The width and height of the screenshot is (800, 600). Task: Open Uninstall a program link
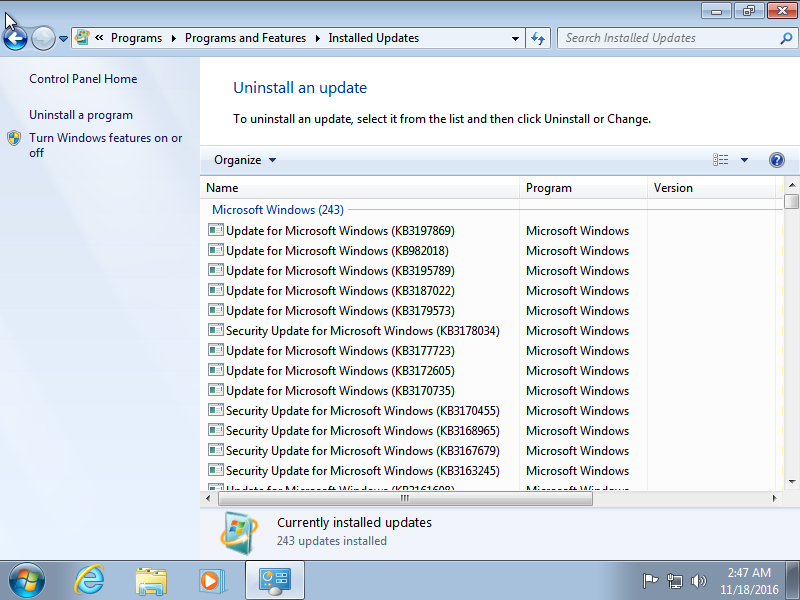[81, 115]
